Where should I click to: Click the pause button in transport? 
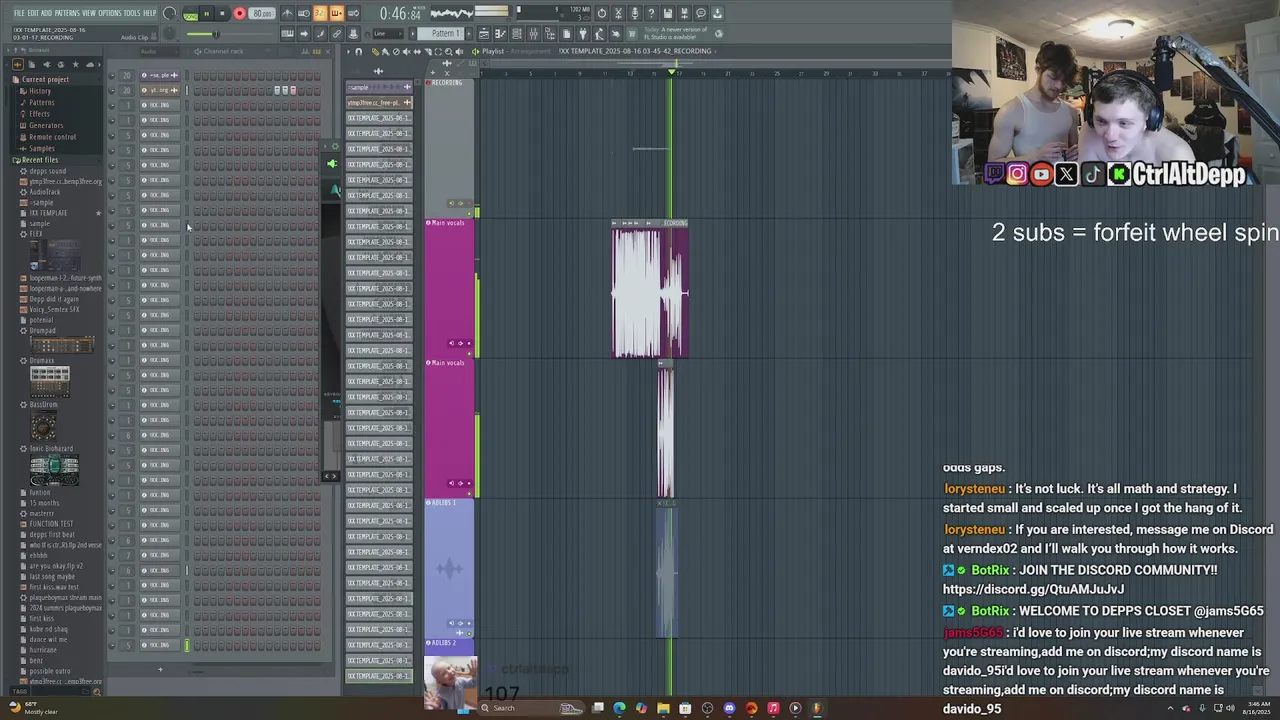click(206, 13)
